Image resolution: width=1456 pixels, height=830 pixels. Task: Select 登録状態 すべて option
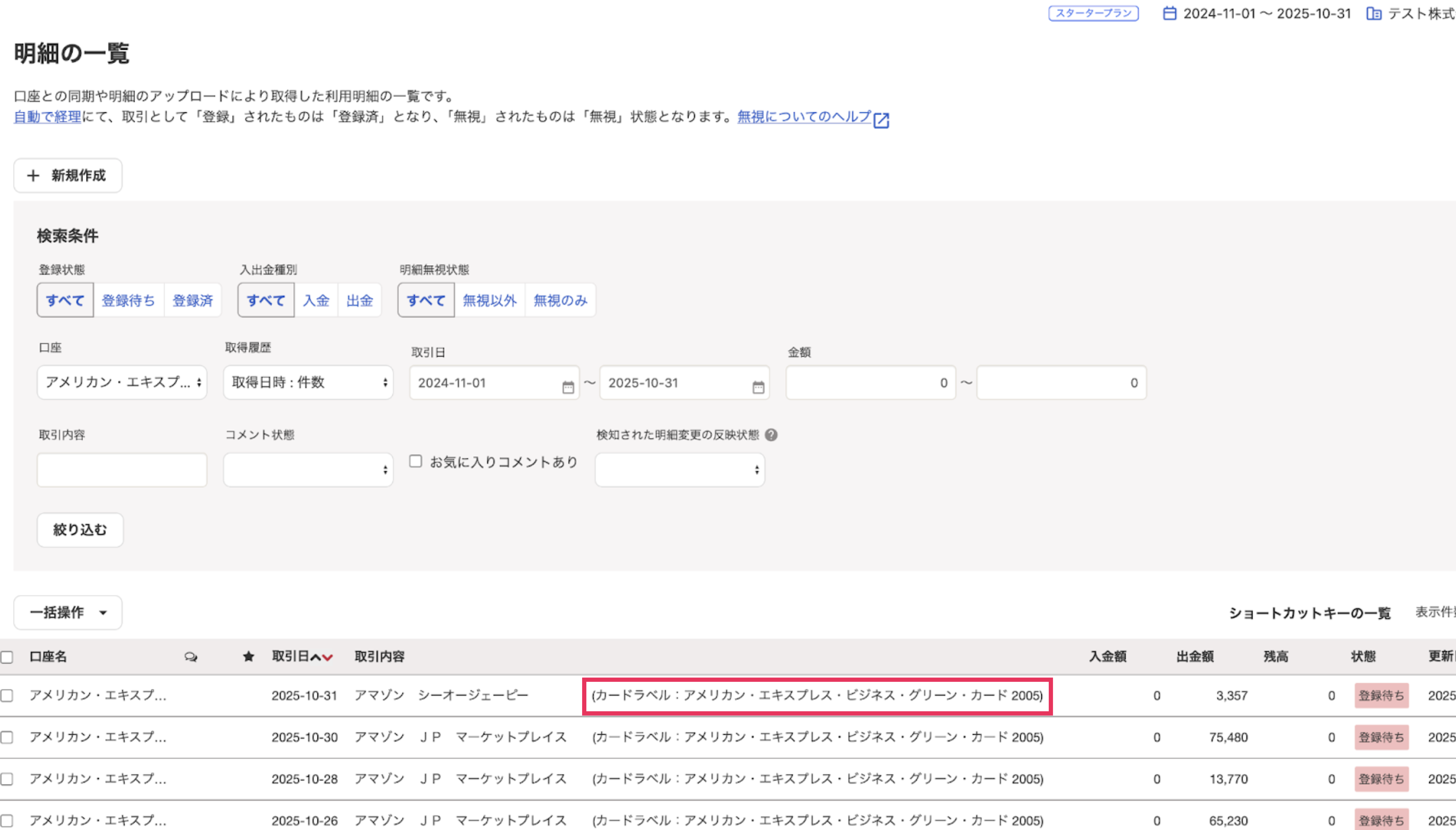[65, 300]
